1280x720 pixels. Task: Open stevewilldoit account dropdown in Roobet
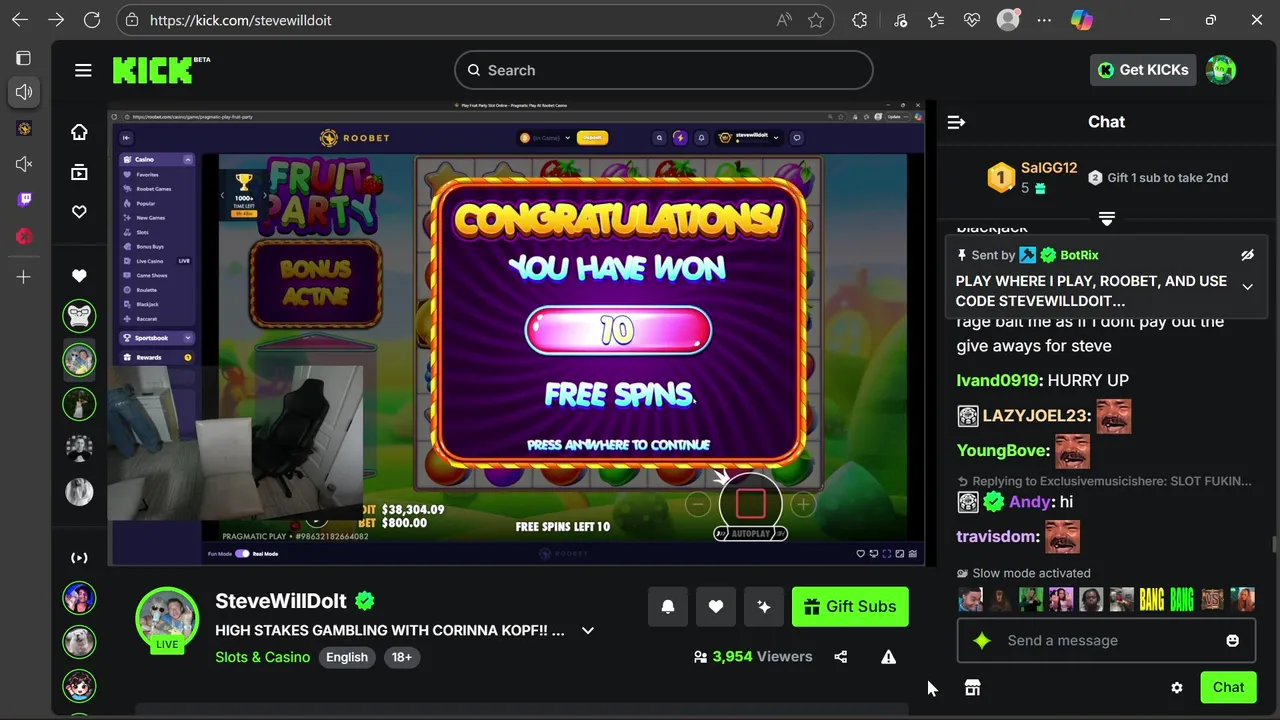749,138
